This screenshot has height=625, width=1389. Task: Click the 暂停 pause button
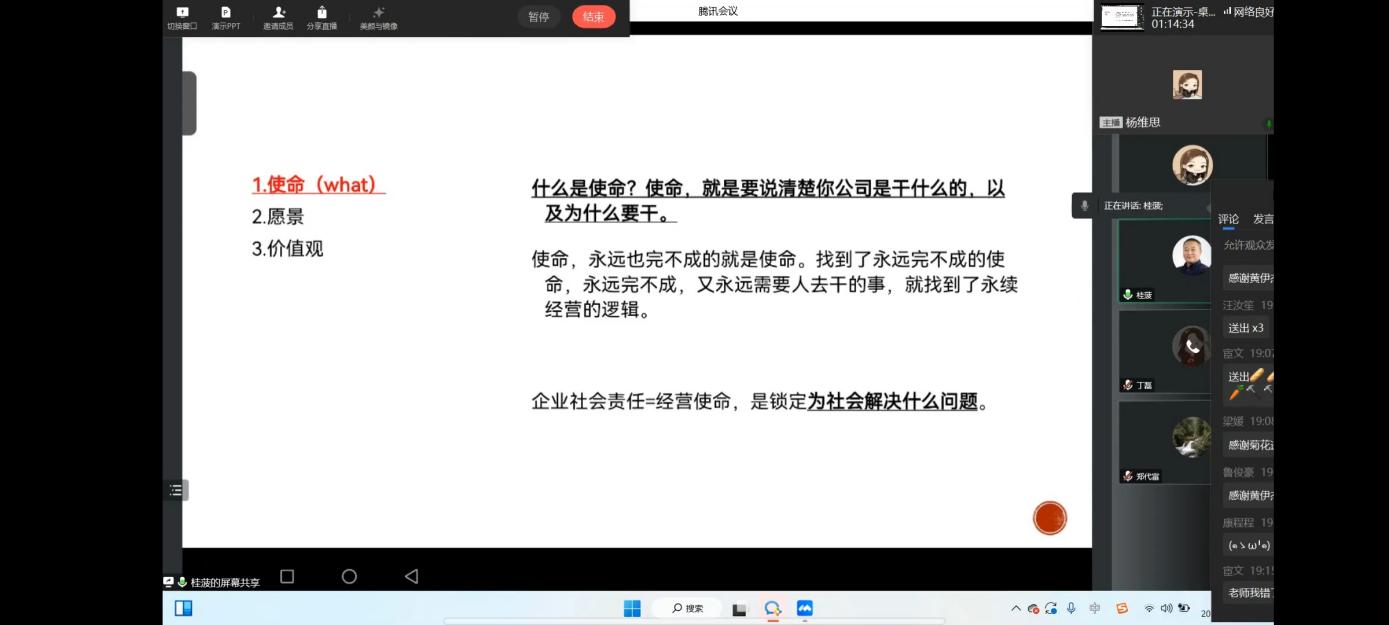538,17
